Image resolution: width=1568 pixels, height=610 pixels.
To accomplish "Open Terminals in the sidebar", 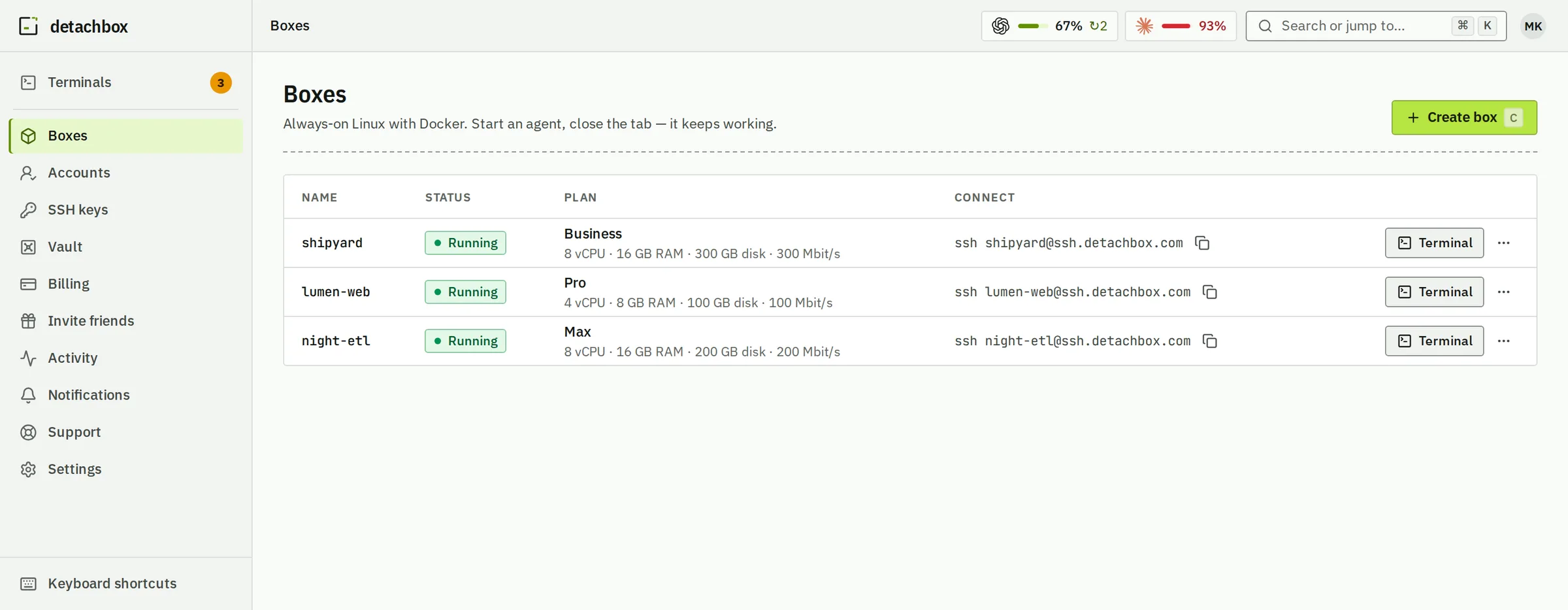I will tap(125, 82).
